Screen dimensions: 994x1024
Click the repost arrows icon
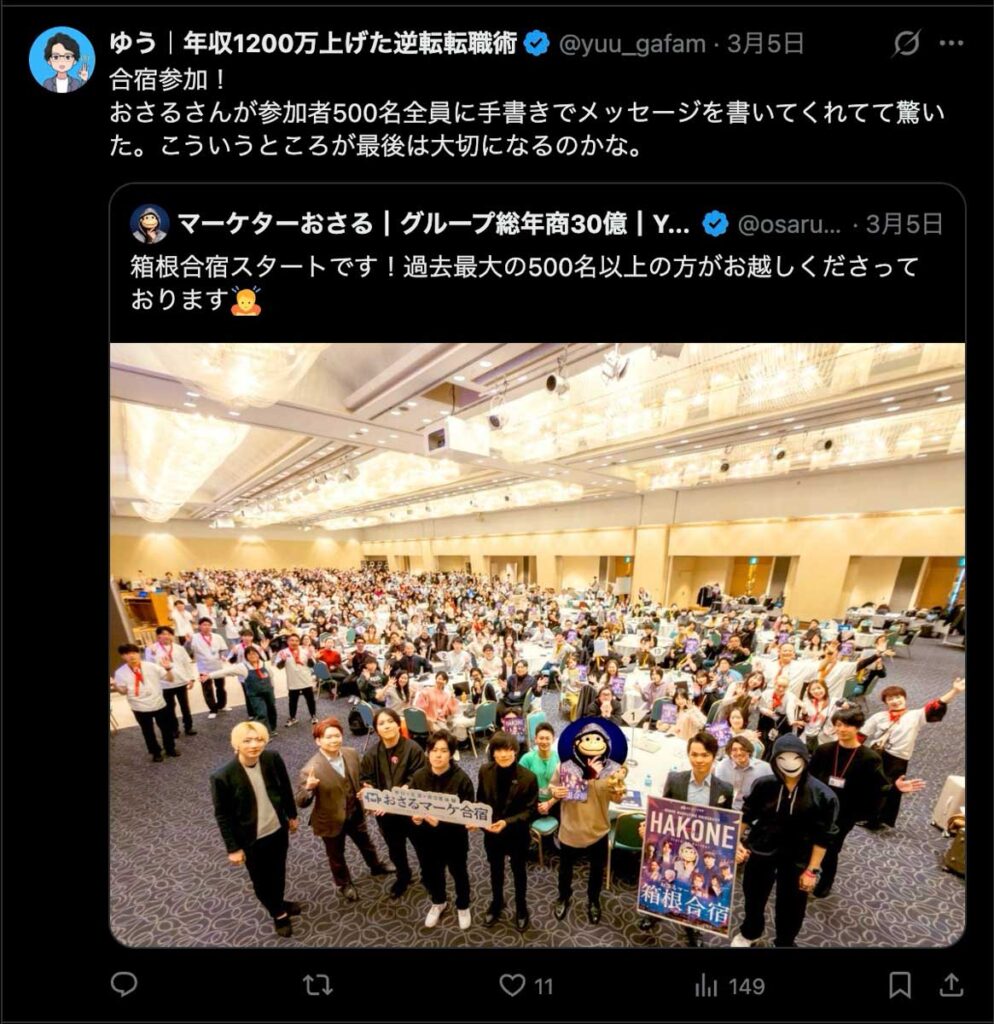coord(318,985)
